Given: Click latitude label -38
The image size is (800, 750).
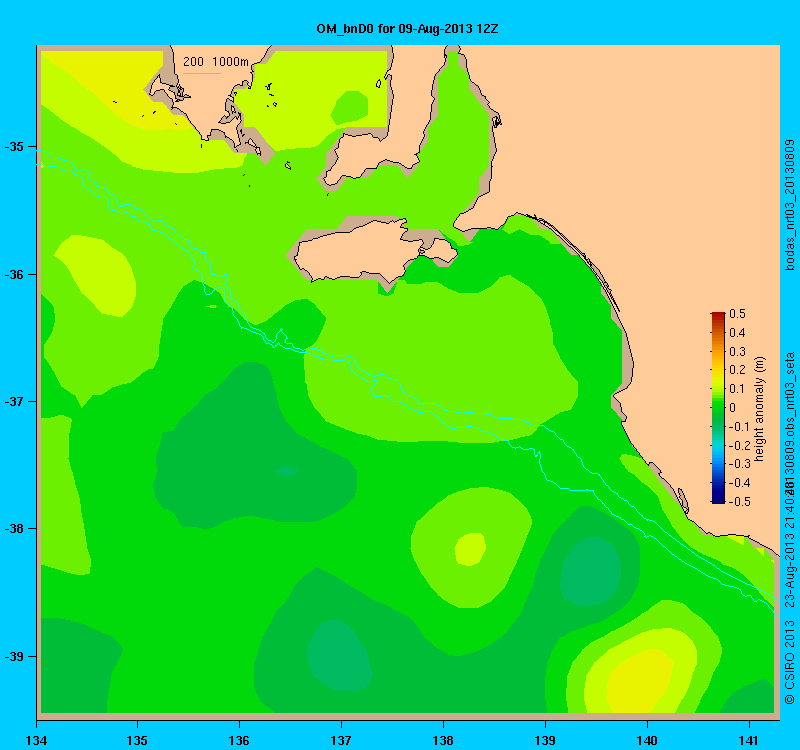Looking at the screenshot, I should pos(15,529).
